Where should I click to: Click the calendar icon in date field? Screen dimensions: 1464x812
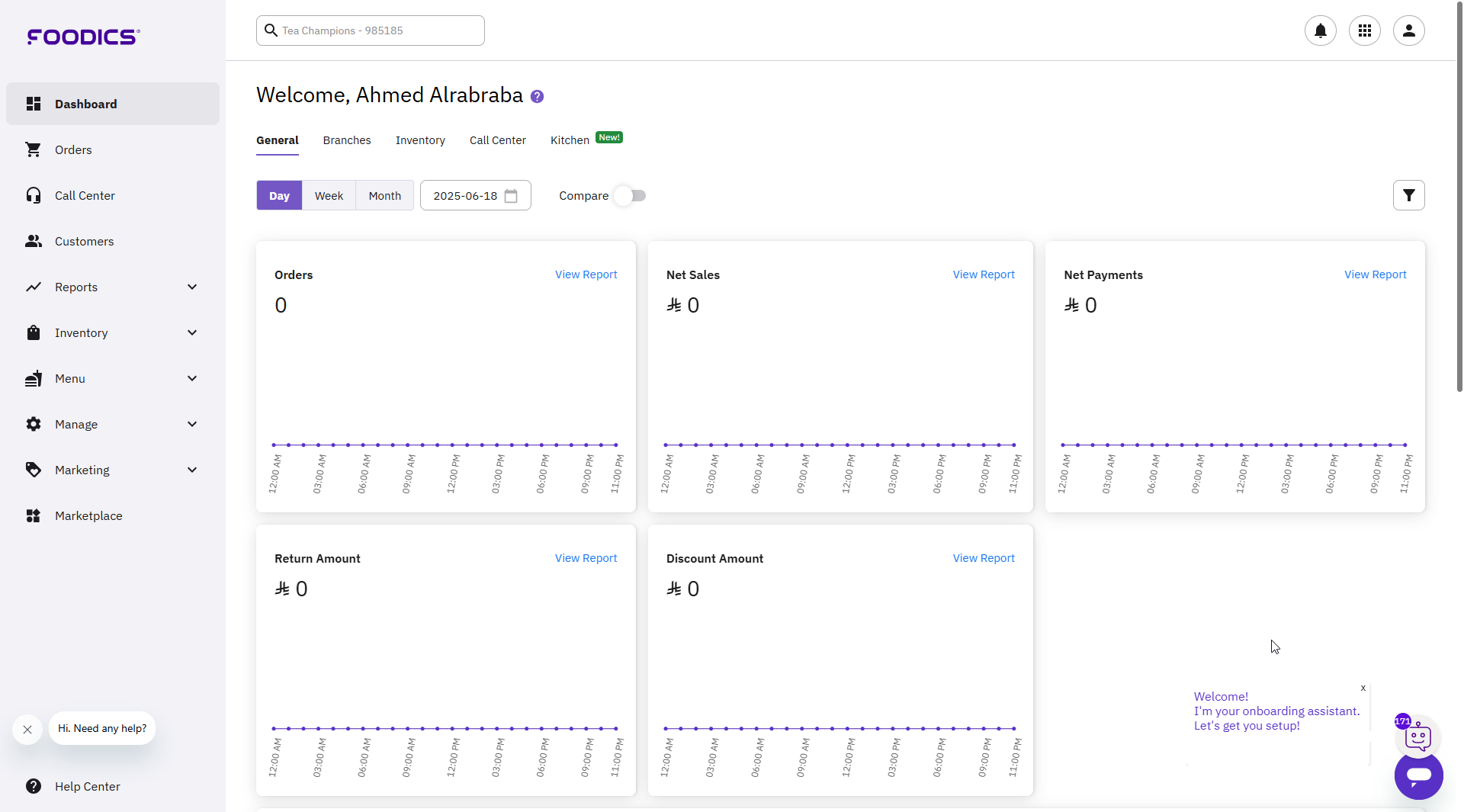tap(511, 196)
